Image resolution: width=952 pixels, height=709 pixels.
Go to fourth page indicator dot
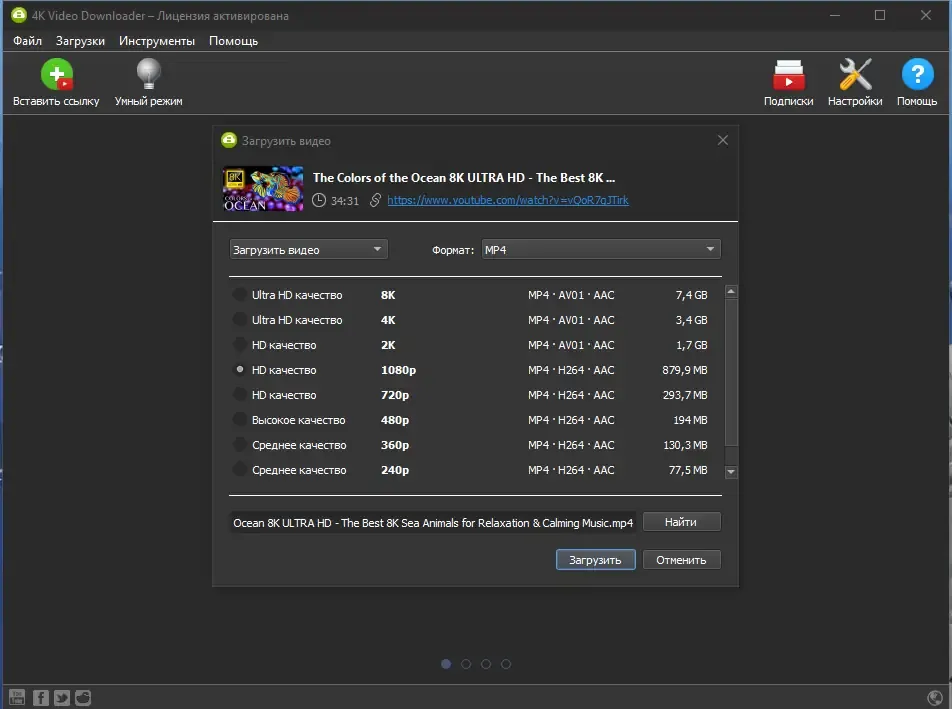tap(506, 664)
